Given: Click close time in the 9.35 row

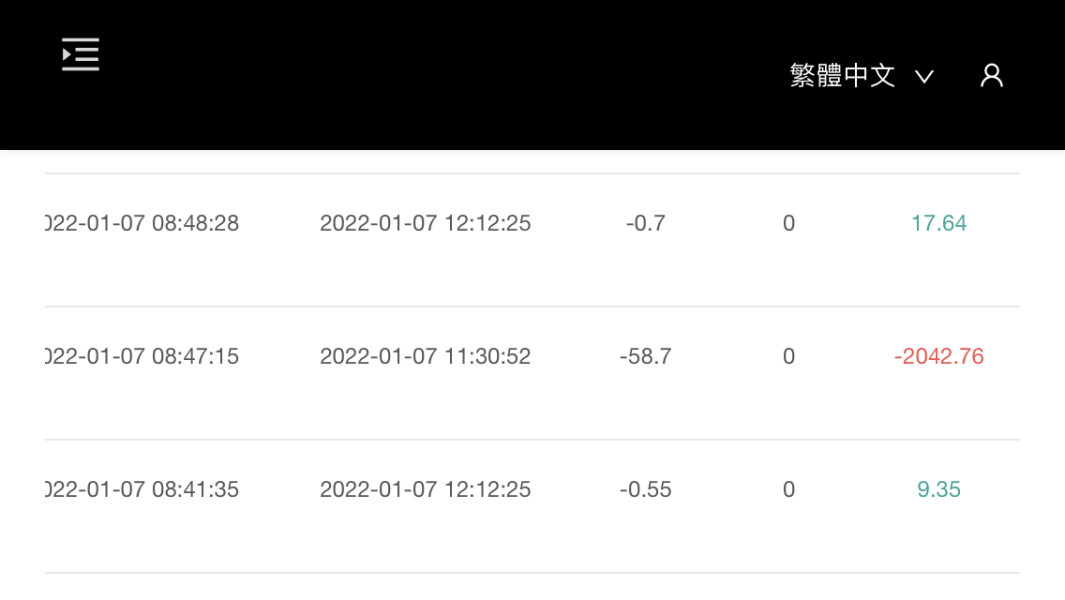Looking at the screenshot, I should [425, 489].
